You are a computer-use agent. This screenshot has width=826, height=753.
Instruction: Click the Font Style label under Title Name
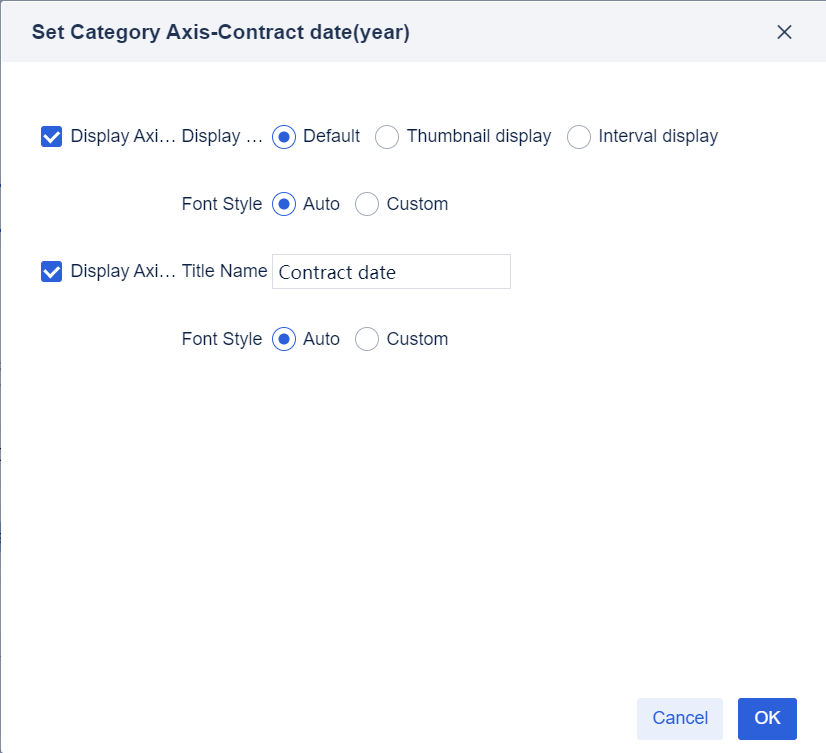tap(221, 340)
